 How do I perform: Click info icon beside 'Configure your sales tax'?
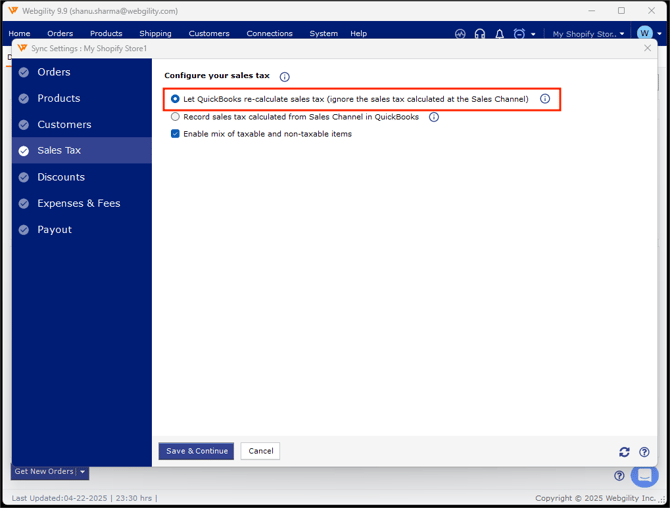(285, 77)
